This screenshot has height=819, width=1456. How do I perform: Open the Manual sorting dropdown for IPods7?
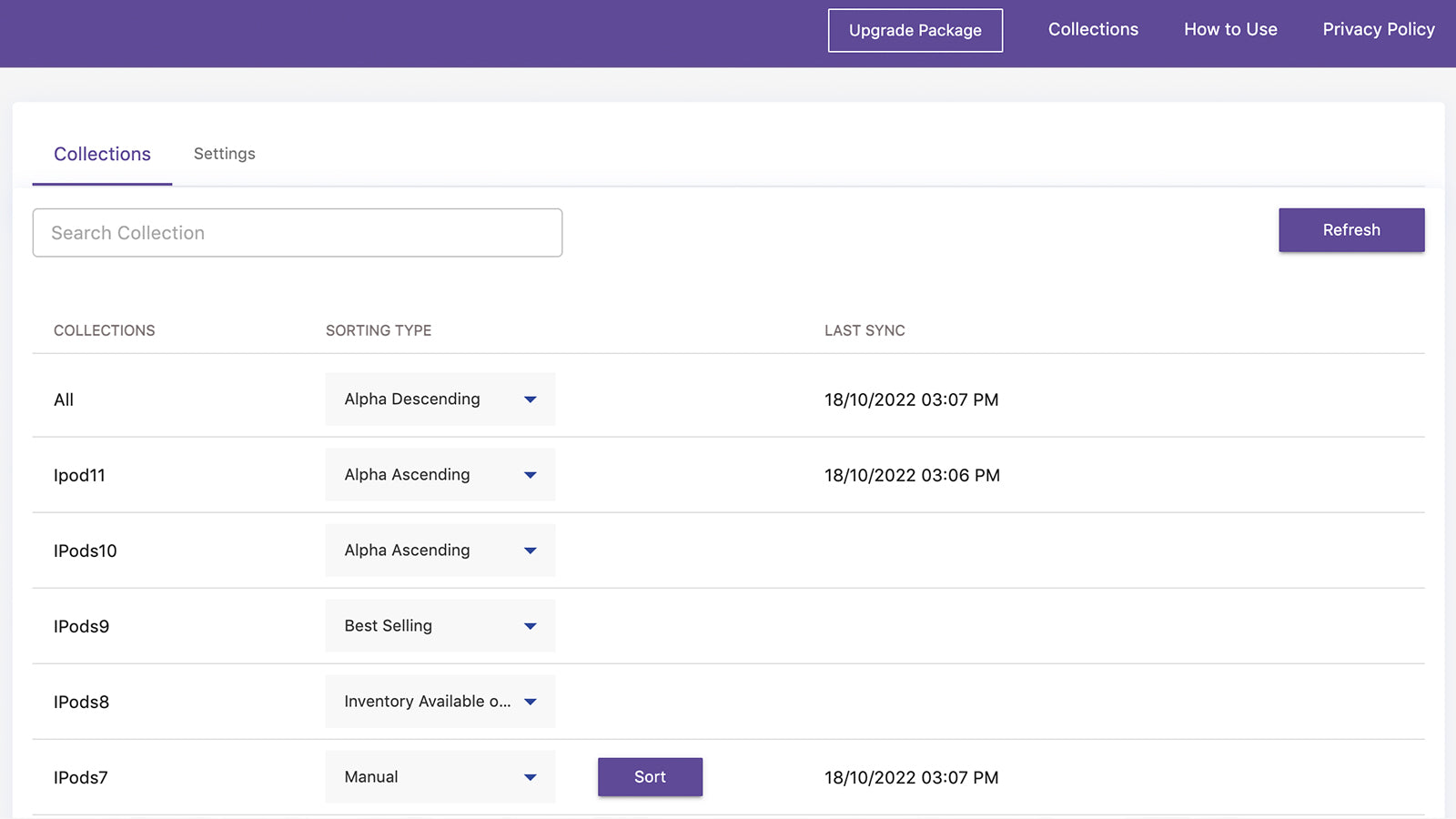coord(440,776)
